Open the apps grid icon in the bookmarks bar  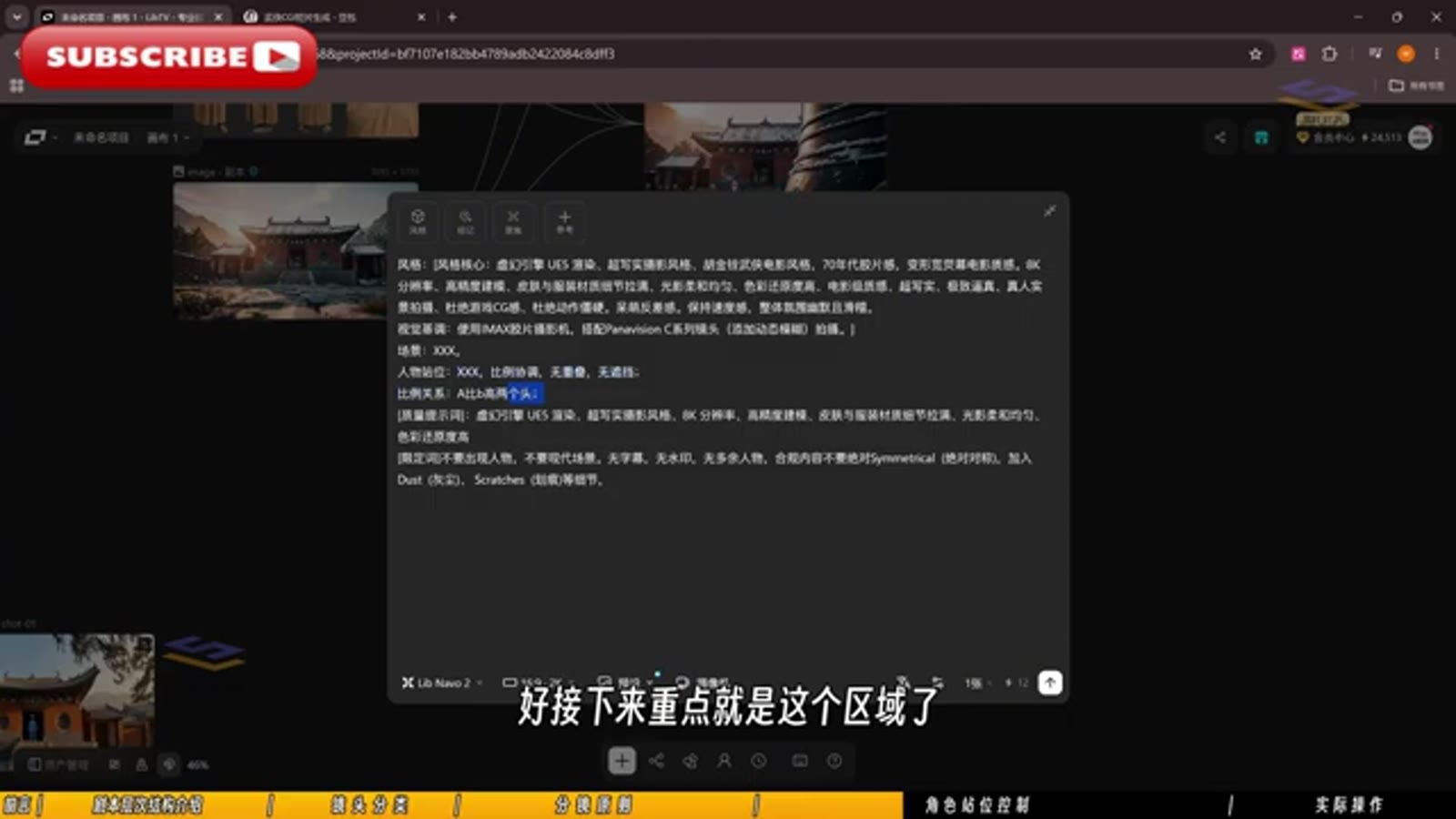(16, 86)
